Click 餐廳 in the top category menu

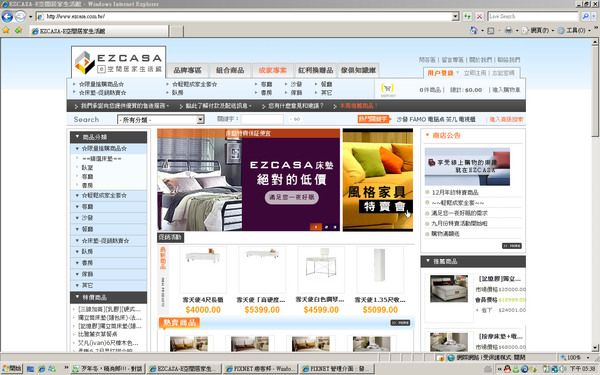(x=326, y=84)
